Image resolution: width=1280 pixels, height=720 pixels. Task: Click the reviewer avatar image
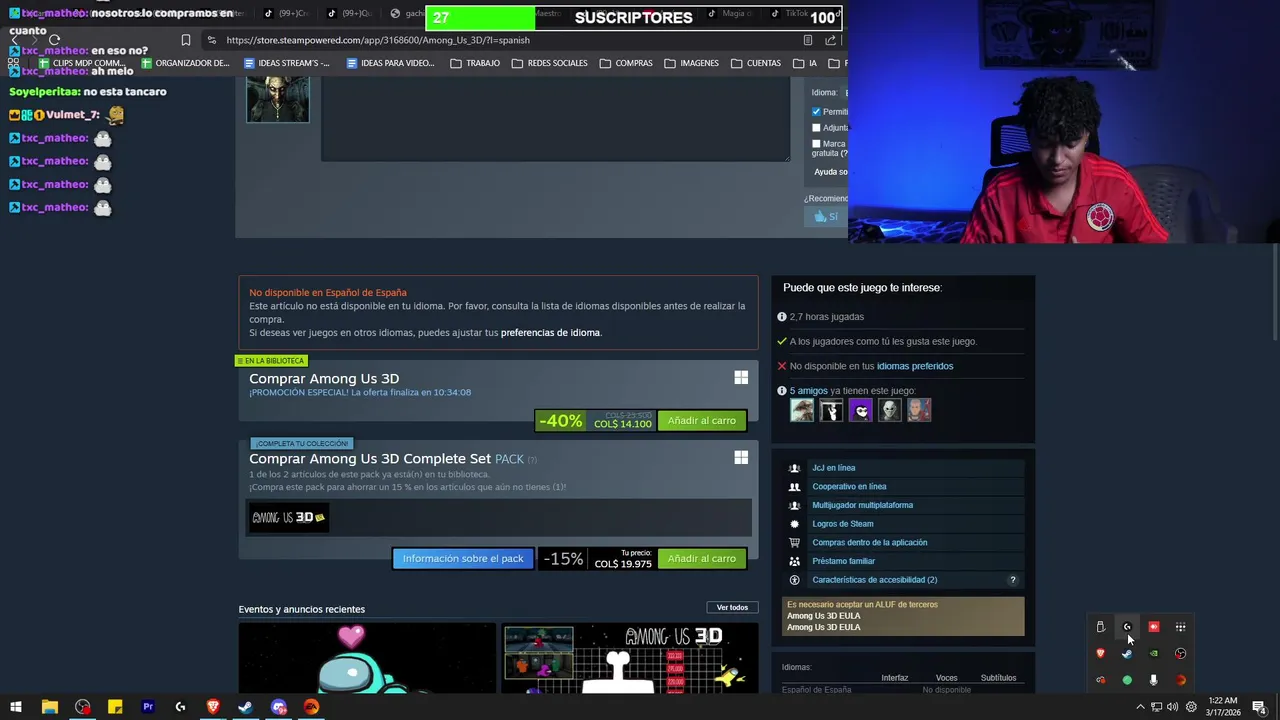[278, 100]
